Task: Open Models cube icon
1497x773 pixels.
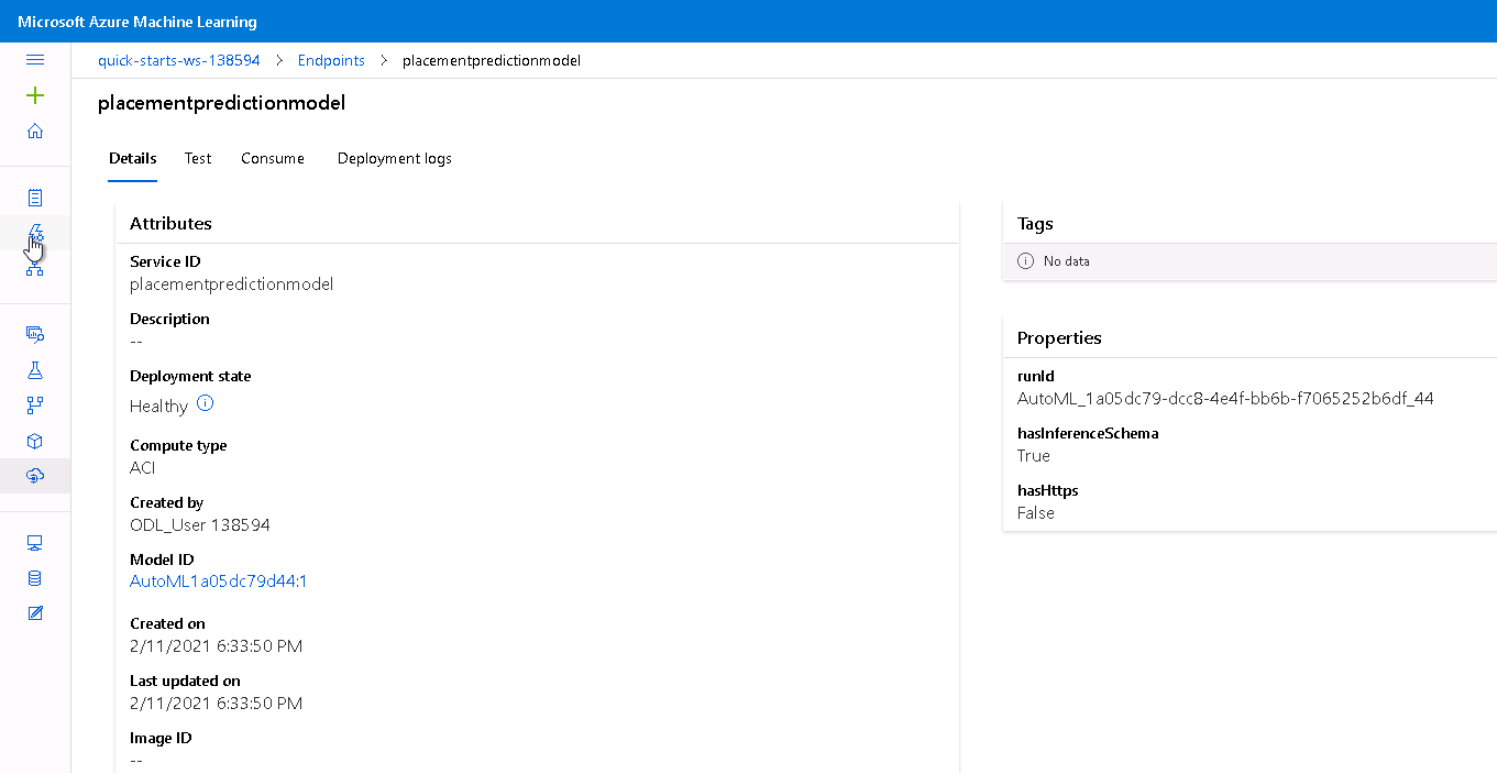Action: click(x=35, y=441)
